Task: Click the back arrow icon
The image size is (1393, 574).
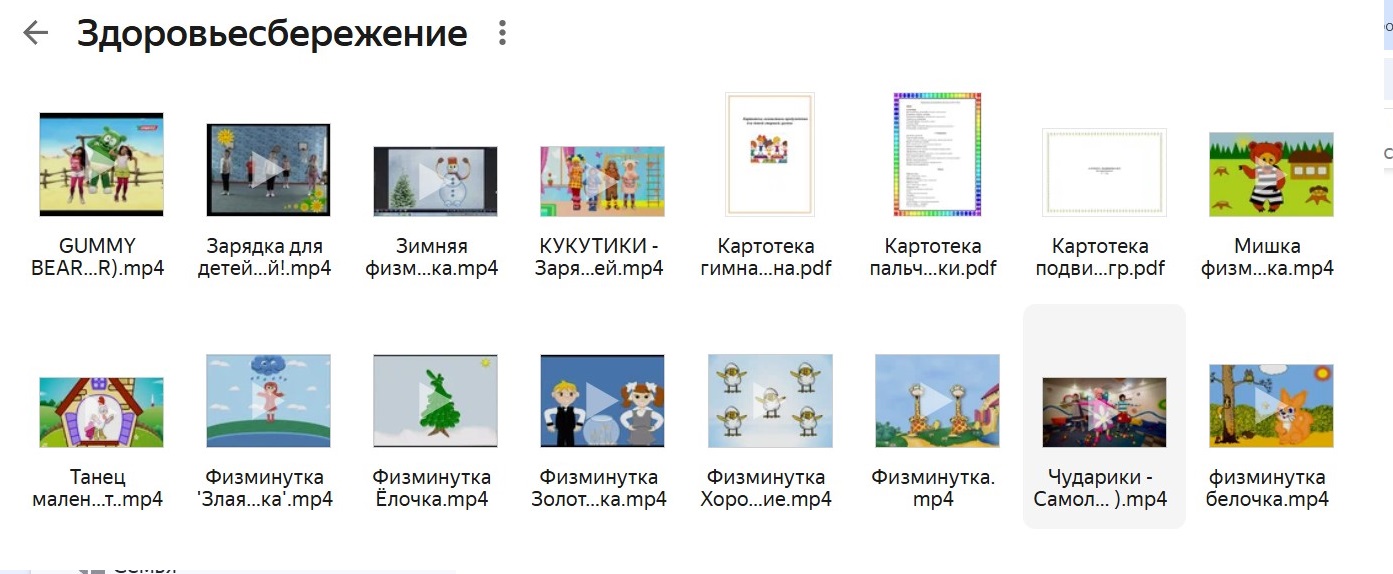Action: coord(36,33)
